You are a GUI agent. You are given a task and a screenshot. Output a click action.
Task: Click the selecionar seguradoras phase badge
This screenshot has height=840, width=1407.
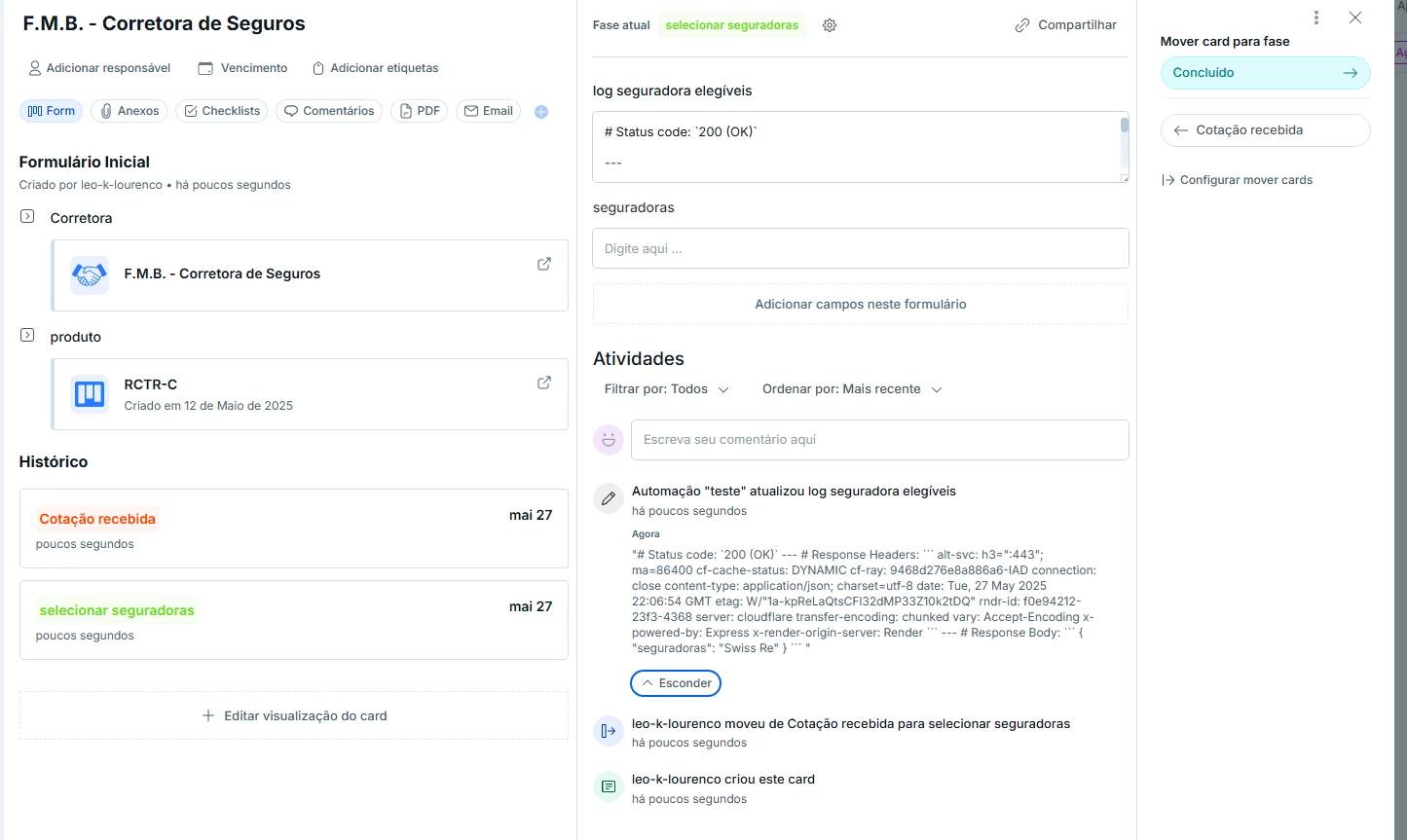[732, 25]
